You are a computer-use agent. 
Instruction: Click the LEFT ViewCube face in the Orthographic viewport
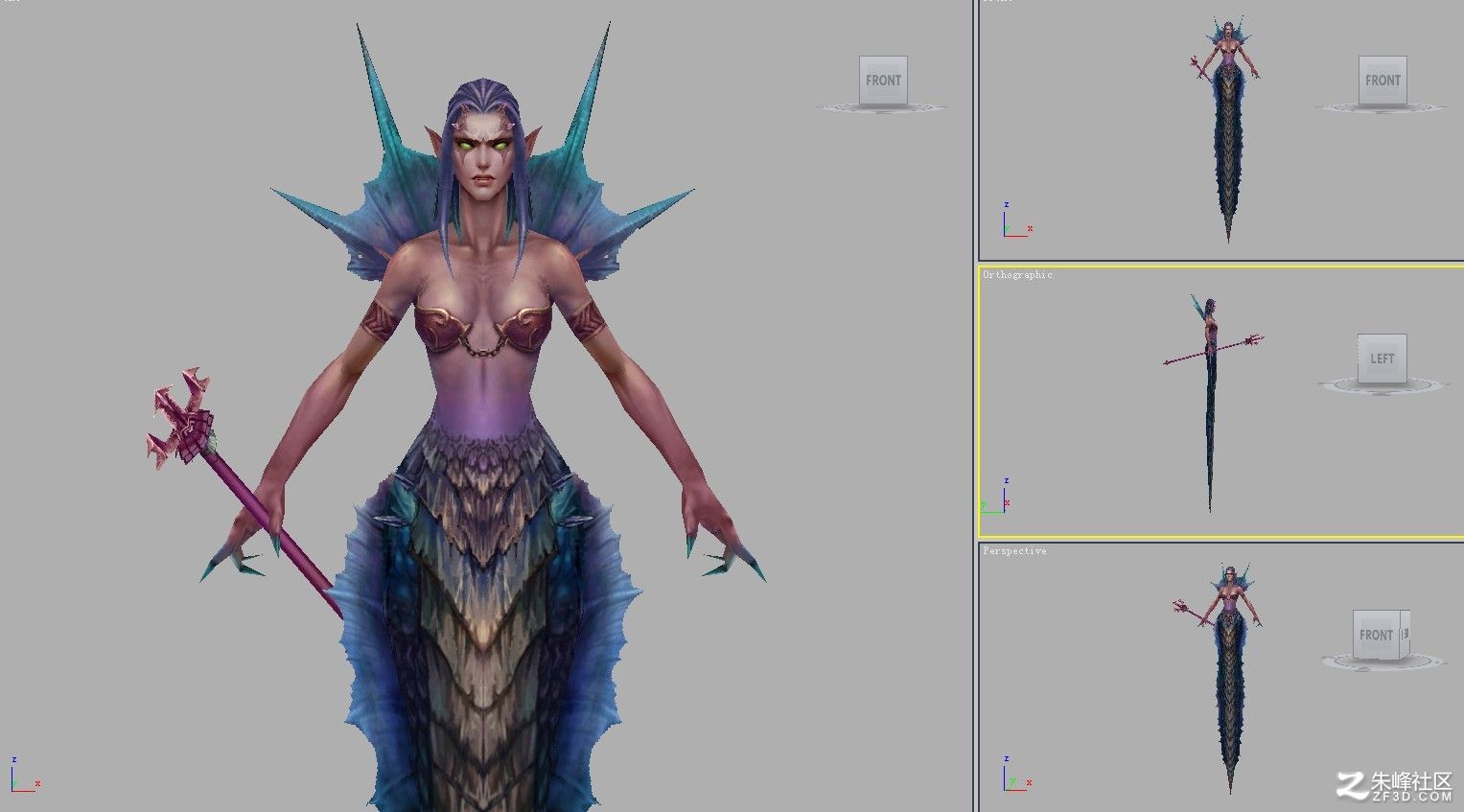(x=1382, y=359)
